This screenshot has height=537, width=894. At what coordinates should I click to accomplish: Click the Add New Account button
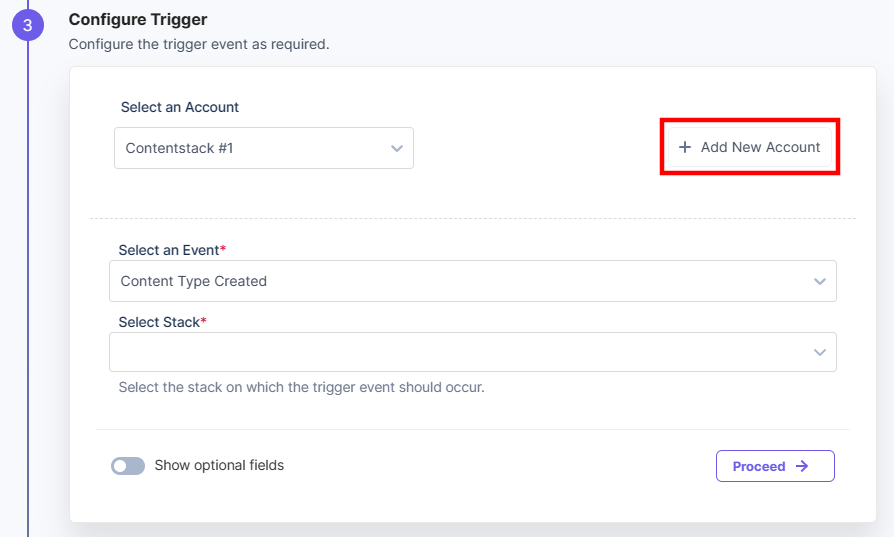(x=750, y=147)
